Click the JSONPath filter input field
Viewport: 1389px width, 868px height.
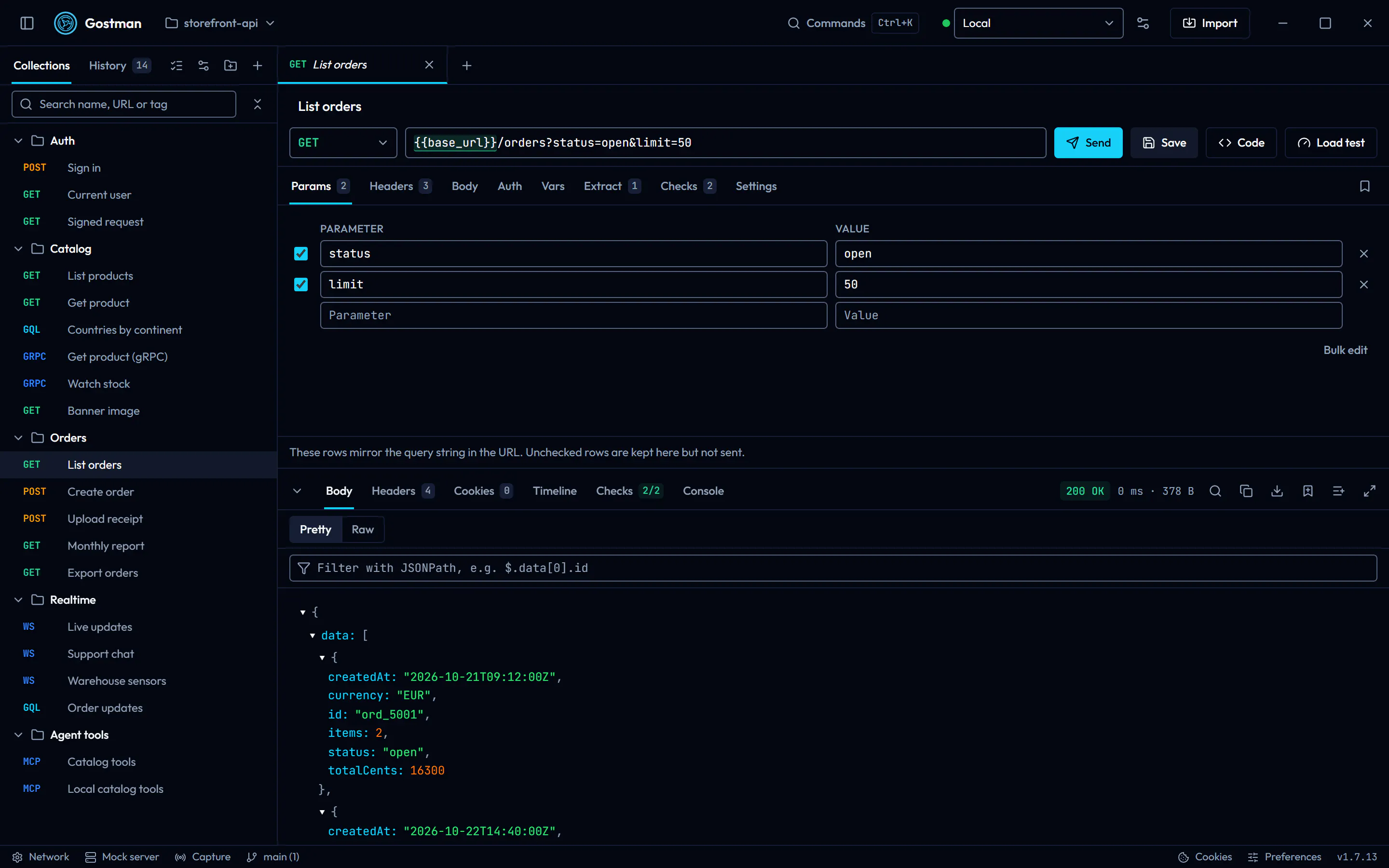pos(832,568)
